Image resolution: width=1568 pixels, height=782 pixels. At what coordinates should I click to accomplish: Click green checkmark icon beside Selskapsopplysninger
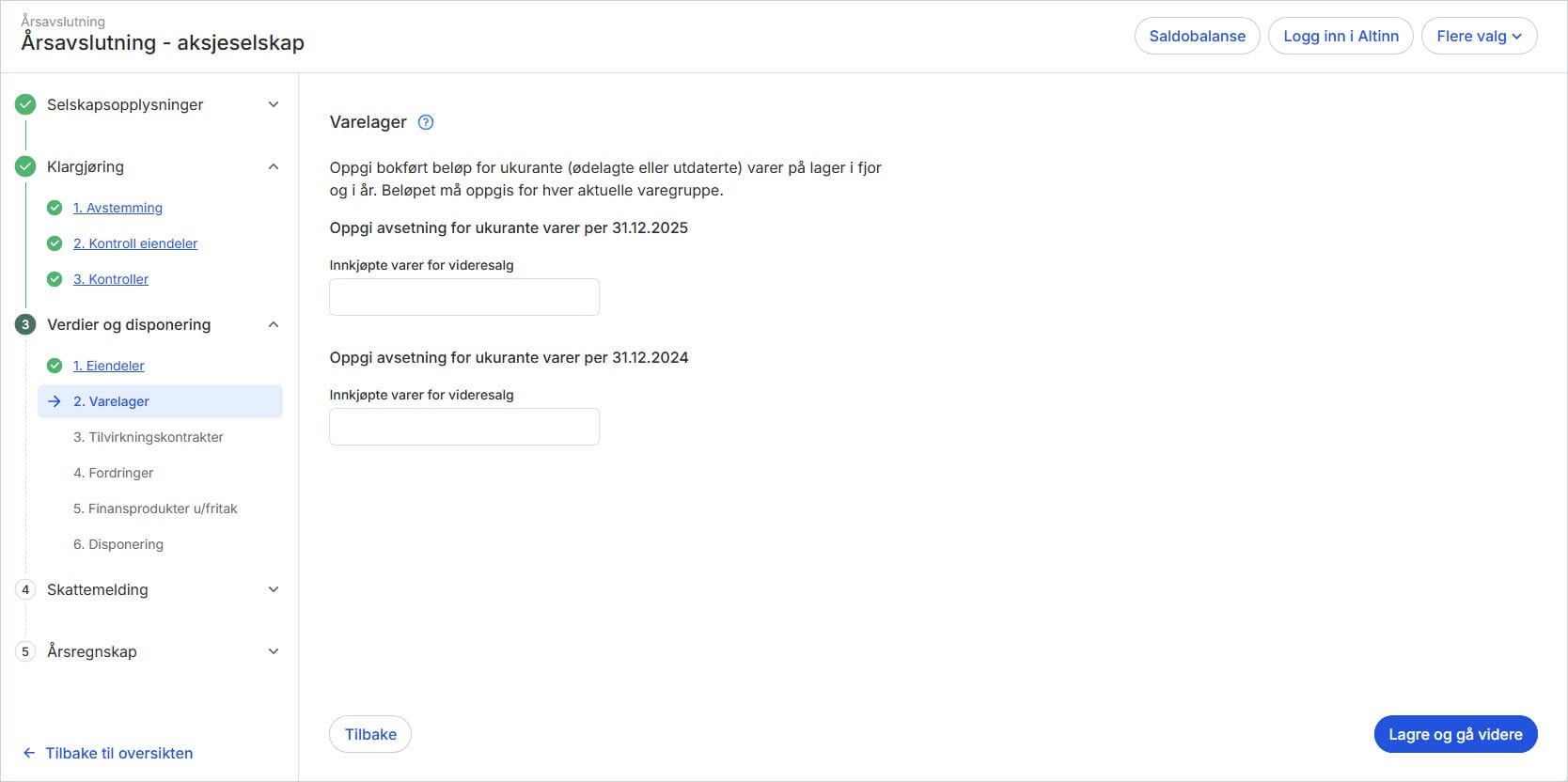25,104
